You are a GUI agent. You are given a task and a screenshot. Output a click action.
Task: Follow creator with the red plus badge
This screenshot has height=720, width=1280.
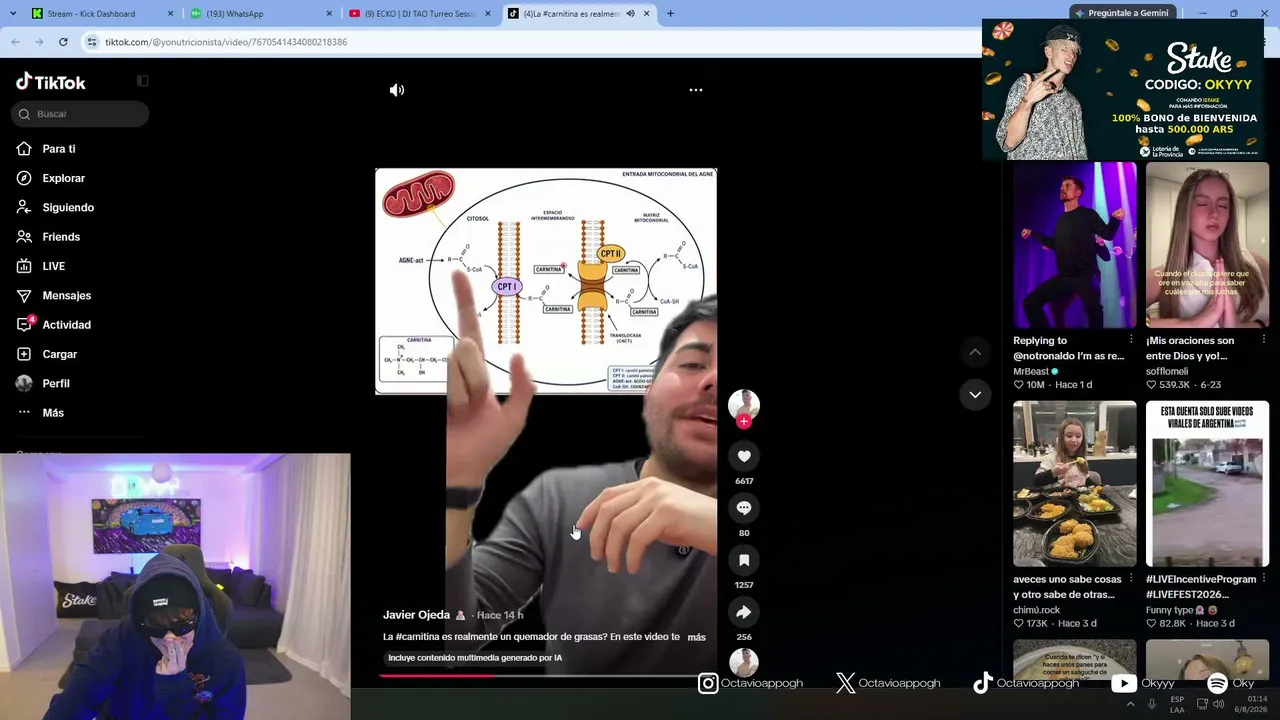point(744,422)
